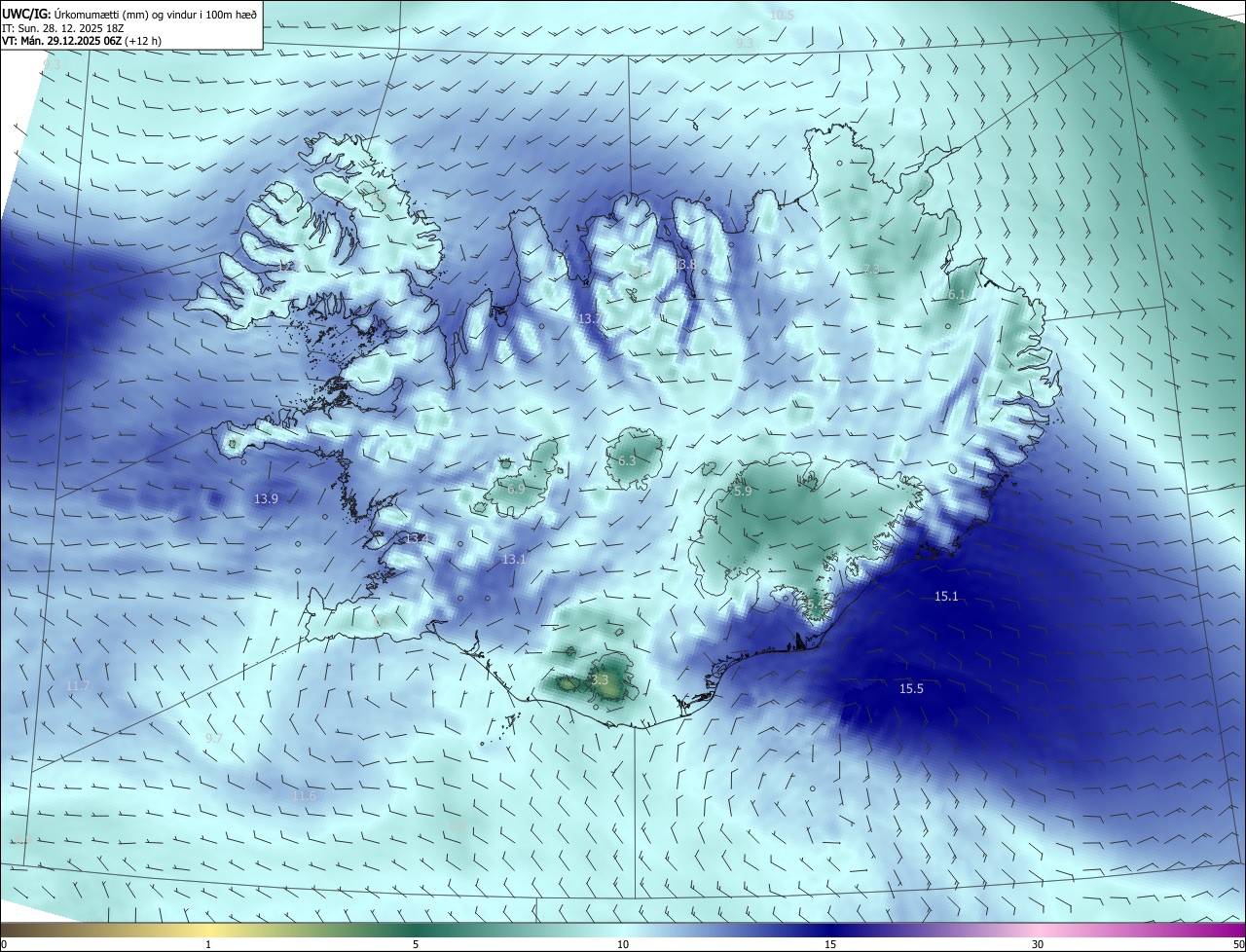Click the 30 tick on the color scale
Screen dimensions: 1246x952
pyautogui.click(x=1038, y=945)
